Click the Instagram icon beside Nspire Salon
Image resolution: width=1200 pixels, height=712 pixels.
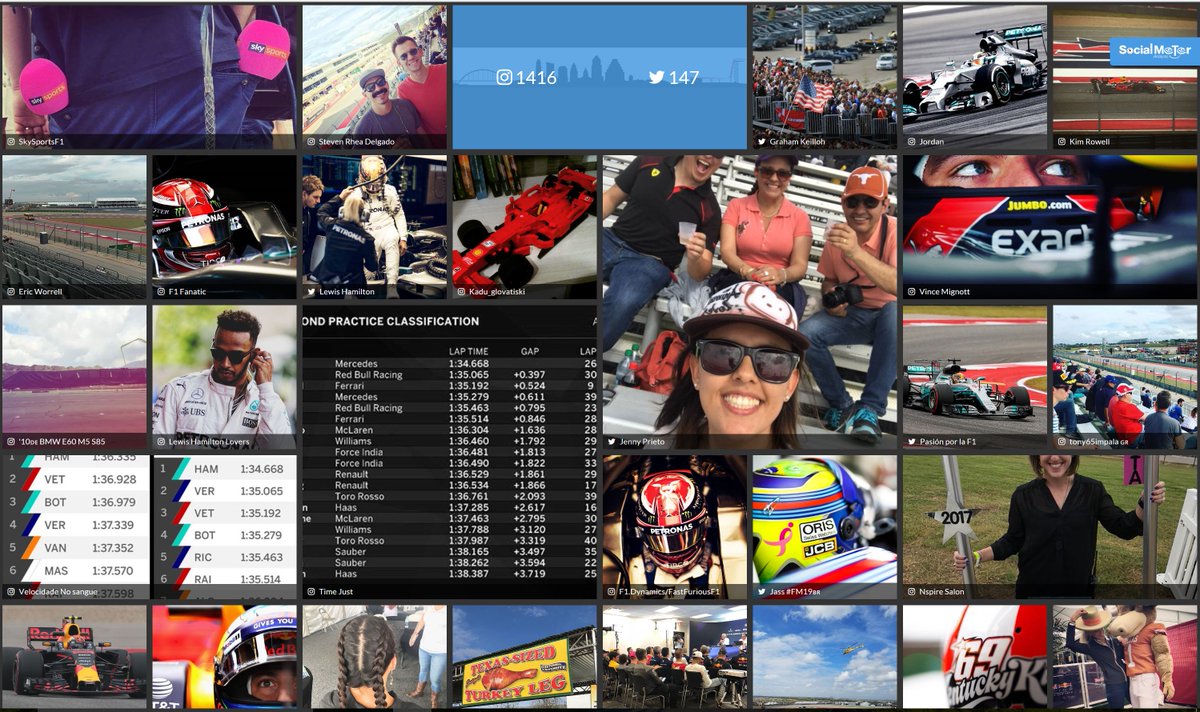(911, 592)
